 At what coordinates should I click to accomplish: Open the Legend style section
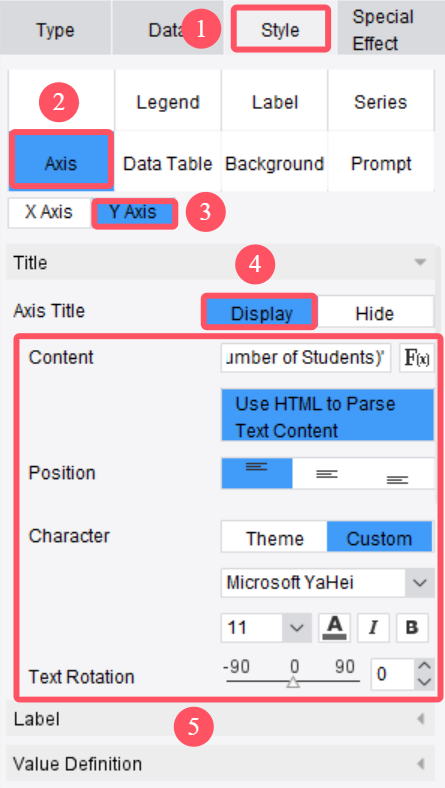click(168, 102)
